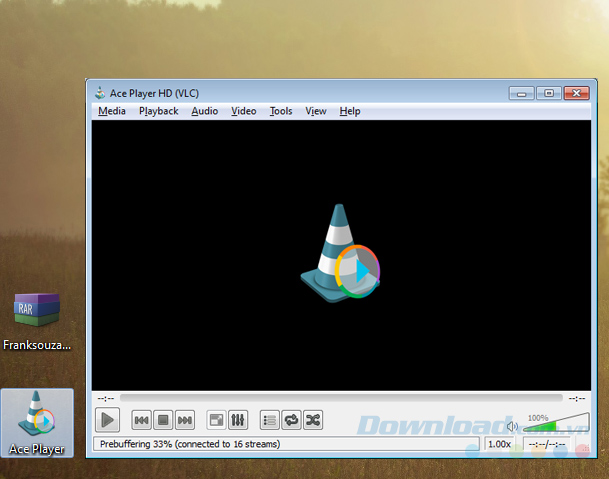Open the Tools menu
The image size is (609, 479).
point(281,111)
